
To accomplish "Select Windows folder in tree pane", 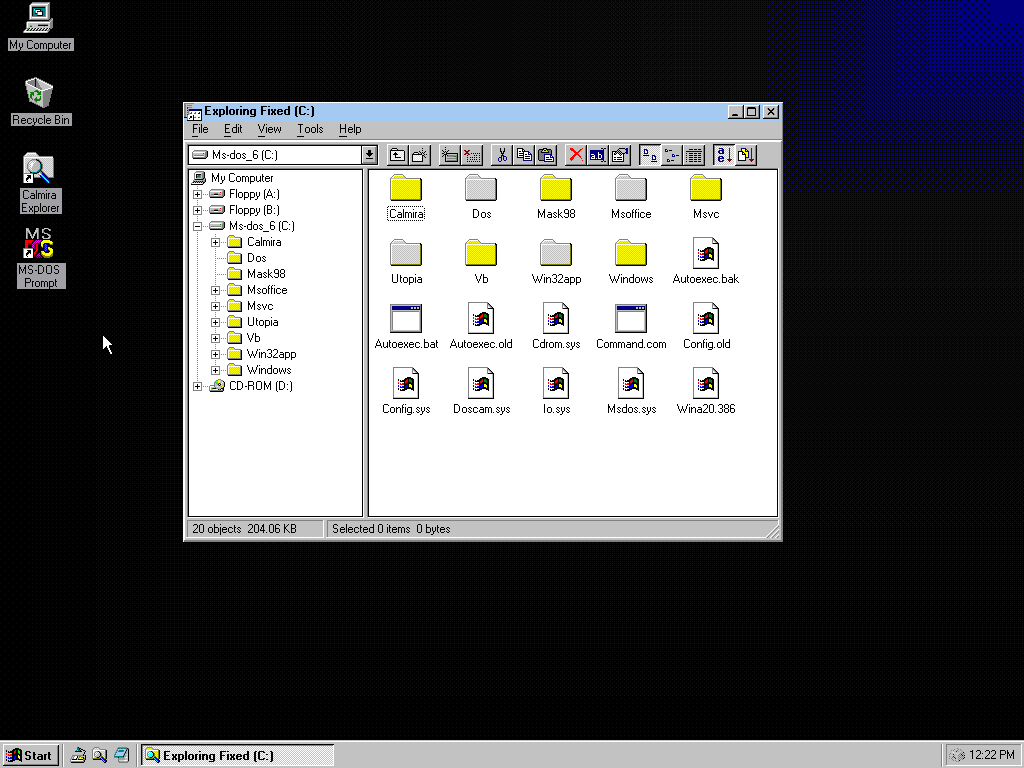I will tap(269, 370).
